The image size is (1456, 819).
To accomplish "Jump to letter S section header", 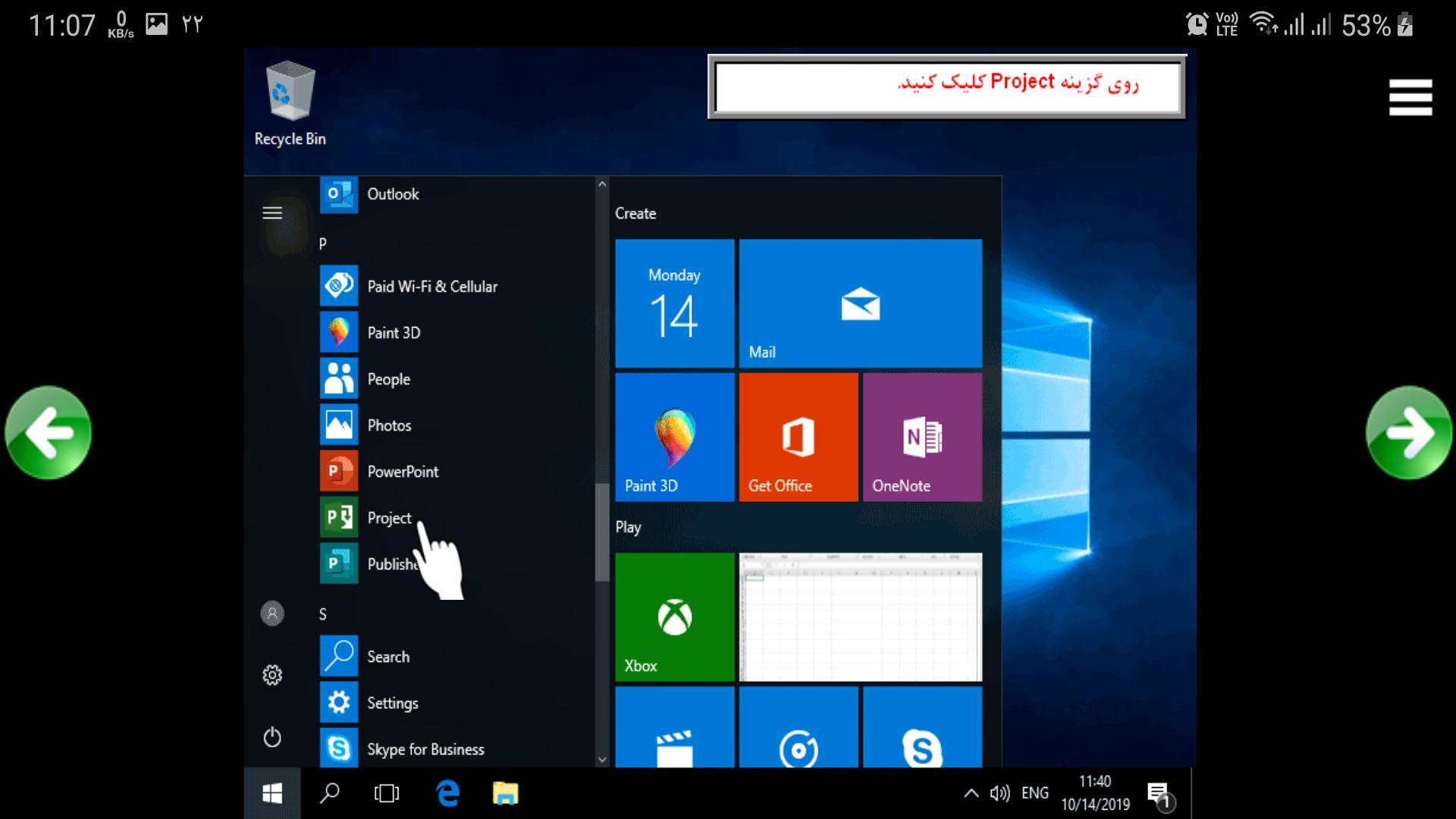I will [323, 614].
